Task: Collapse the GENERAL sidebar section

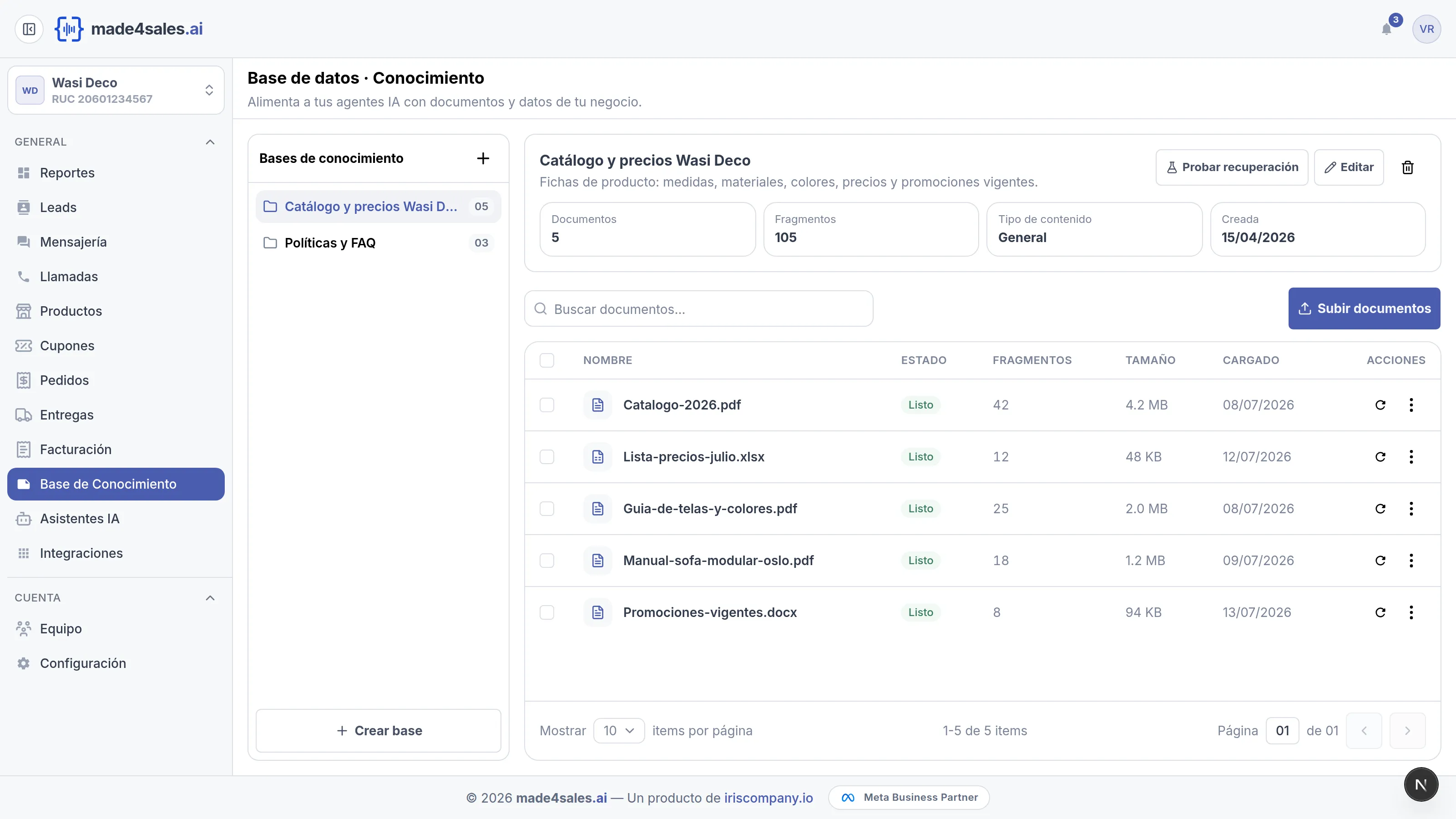Action: pos(210,142)
